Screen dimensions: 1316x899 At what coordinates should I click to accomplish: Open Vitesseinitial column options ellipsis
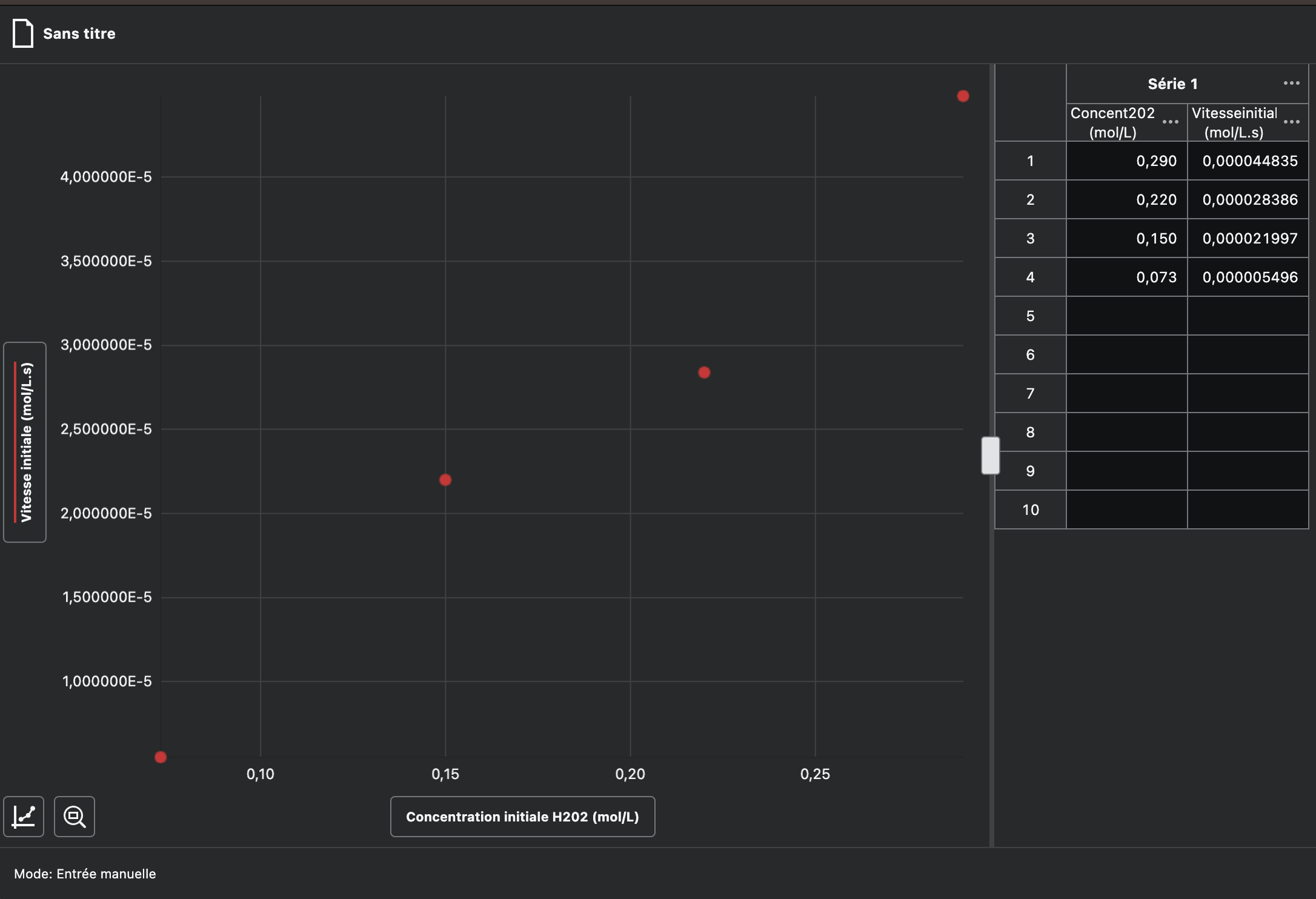(x=1291, y=122)
